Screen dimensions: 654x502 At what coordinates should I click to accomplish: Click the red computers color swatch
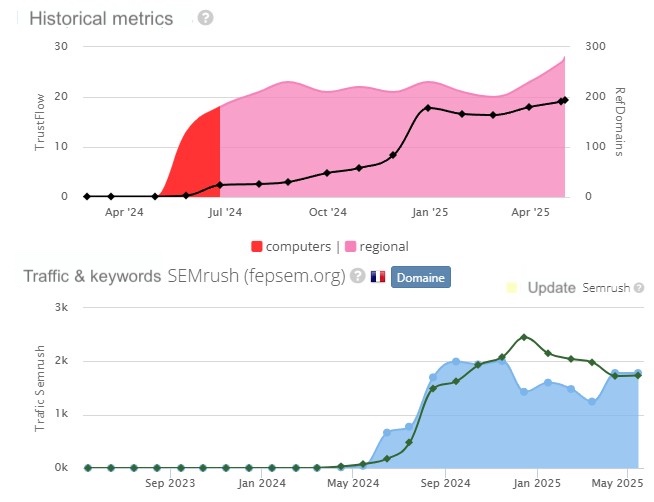257,246
